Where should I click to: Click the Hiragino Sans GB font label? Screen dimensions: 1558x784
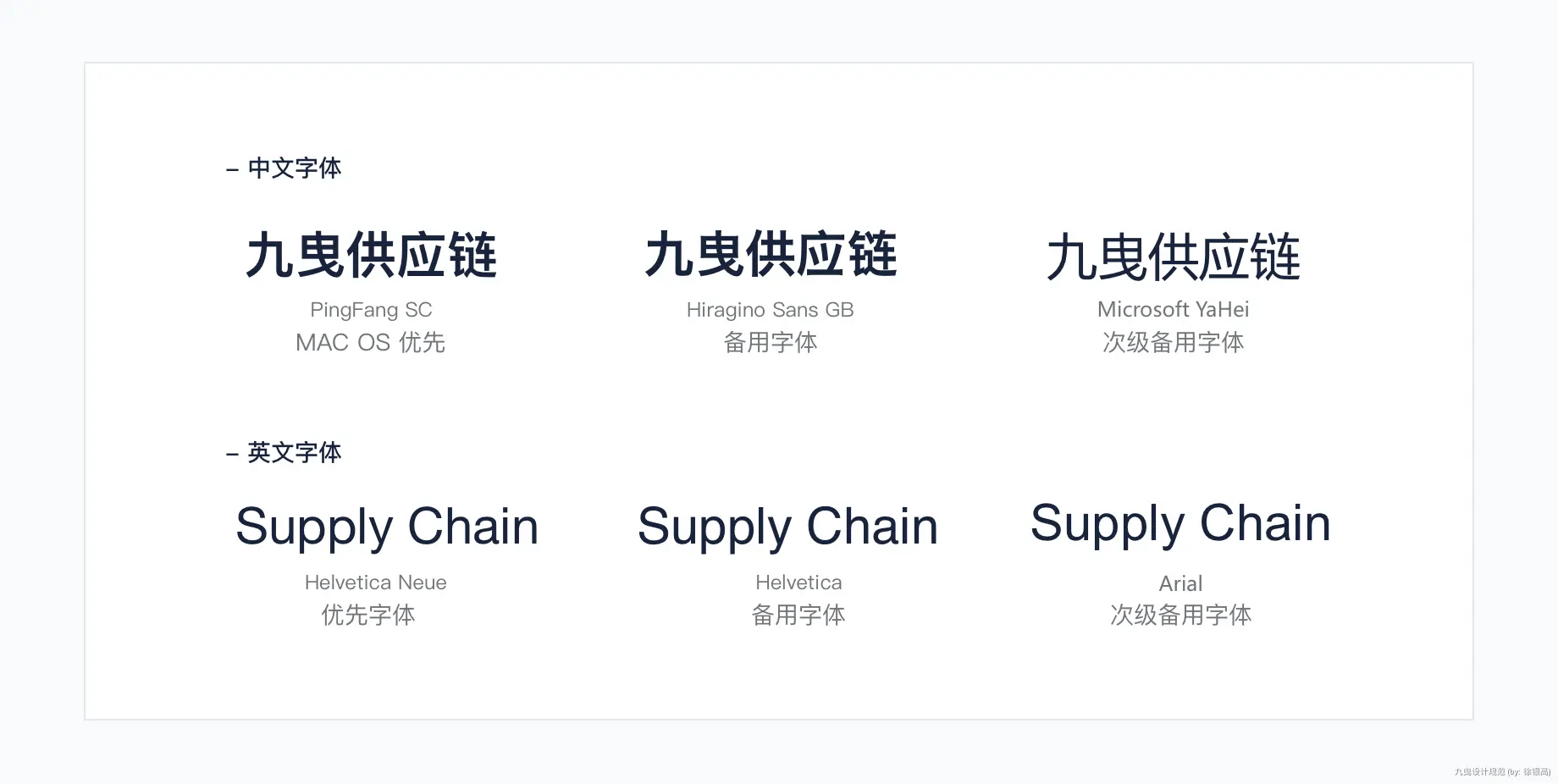pyautogui.click(x=770, y=310)
